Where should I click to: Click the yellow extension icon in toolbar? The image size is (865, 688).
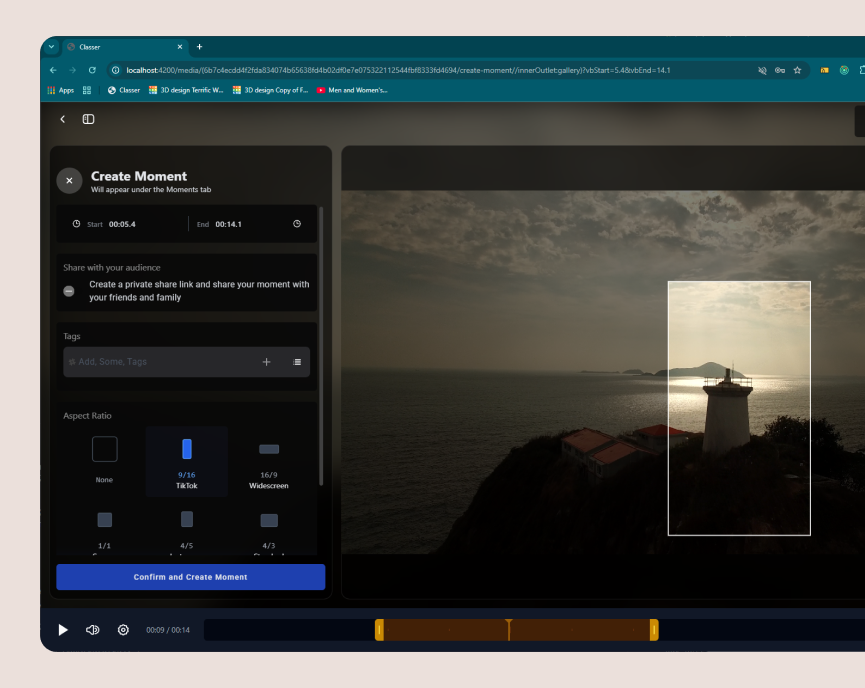824,70
